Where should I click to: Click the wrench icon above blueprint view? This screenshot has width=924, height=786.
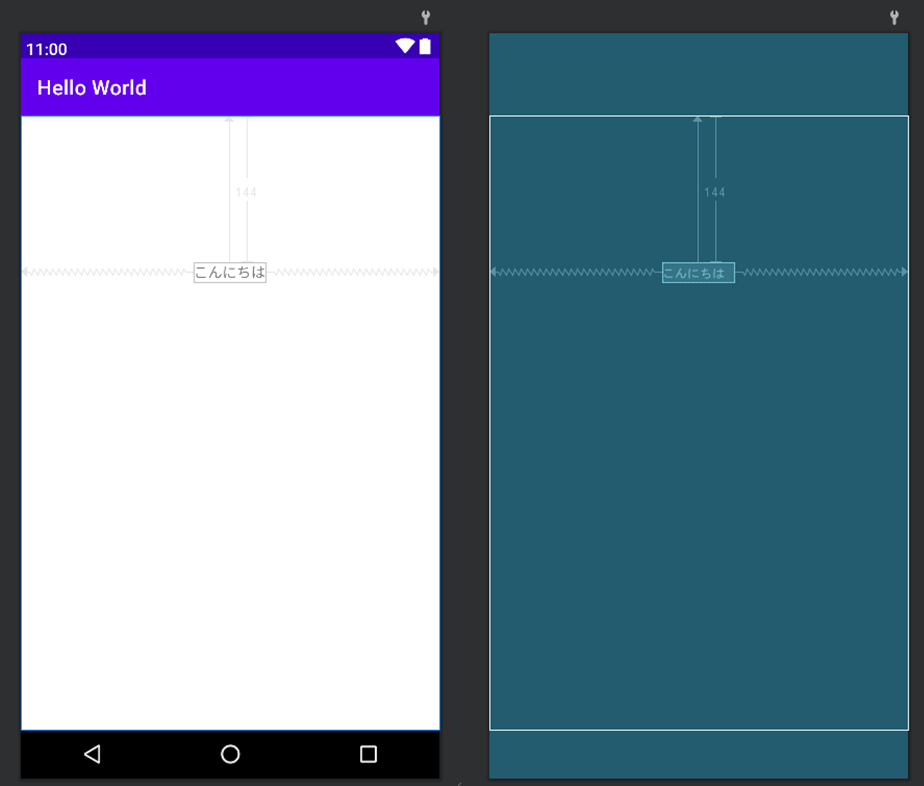tap(894, 17)
